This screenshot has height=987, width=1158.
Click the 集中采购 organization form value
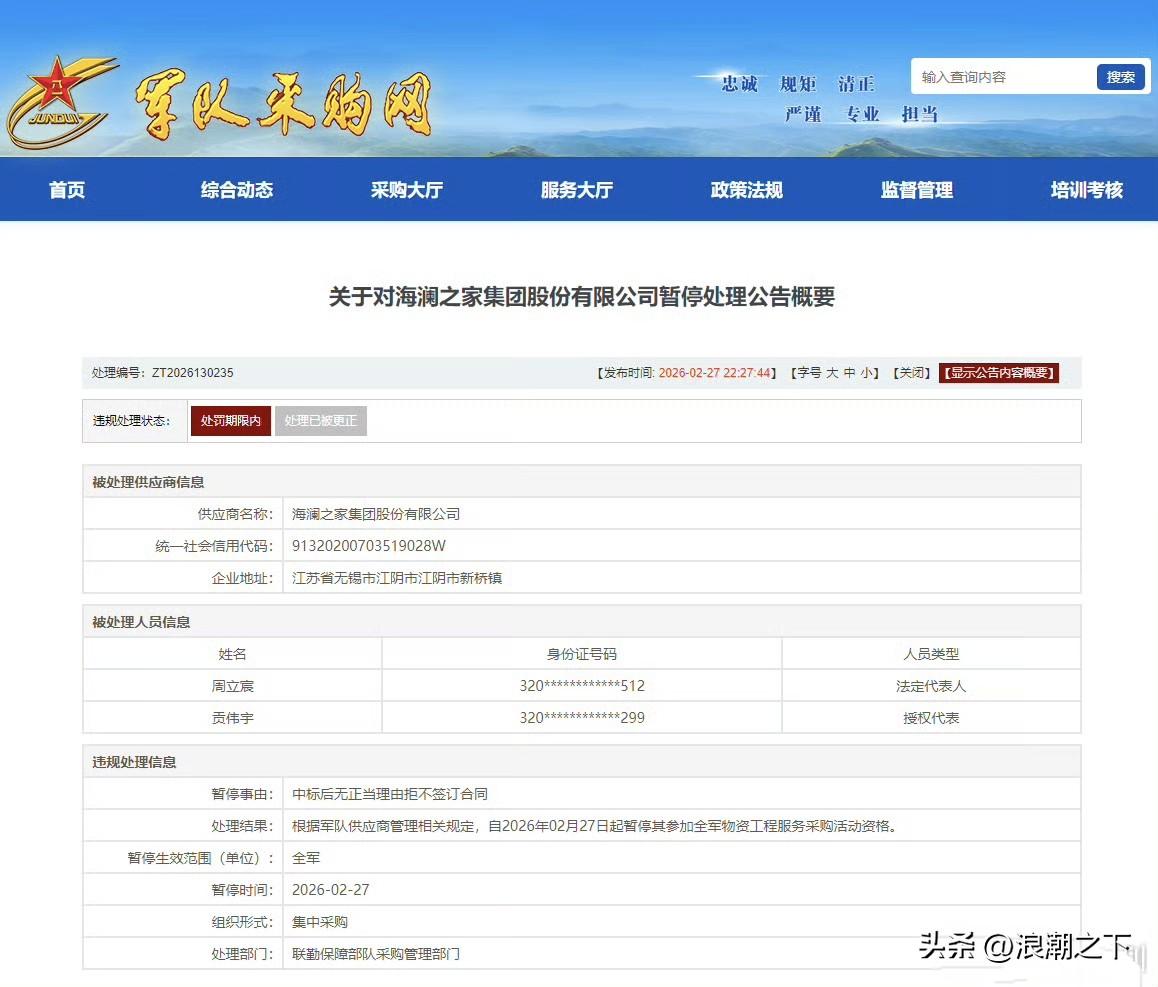(x=320, y=922)
